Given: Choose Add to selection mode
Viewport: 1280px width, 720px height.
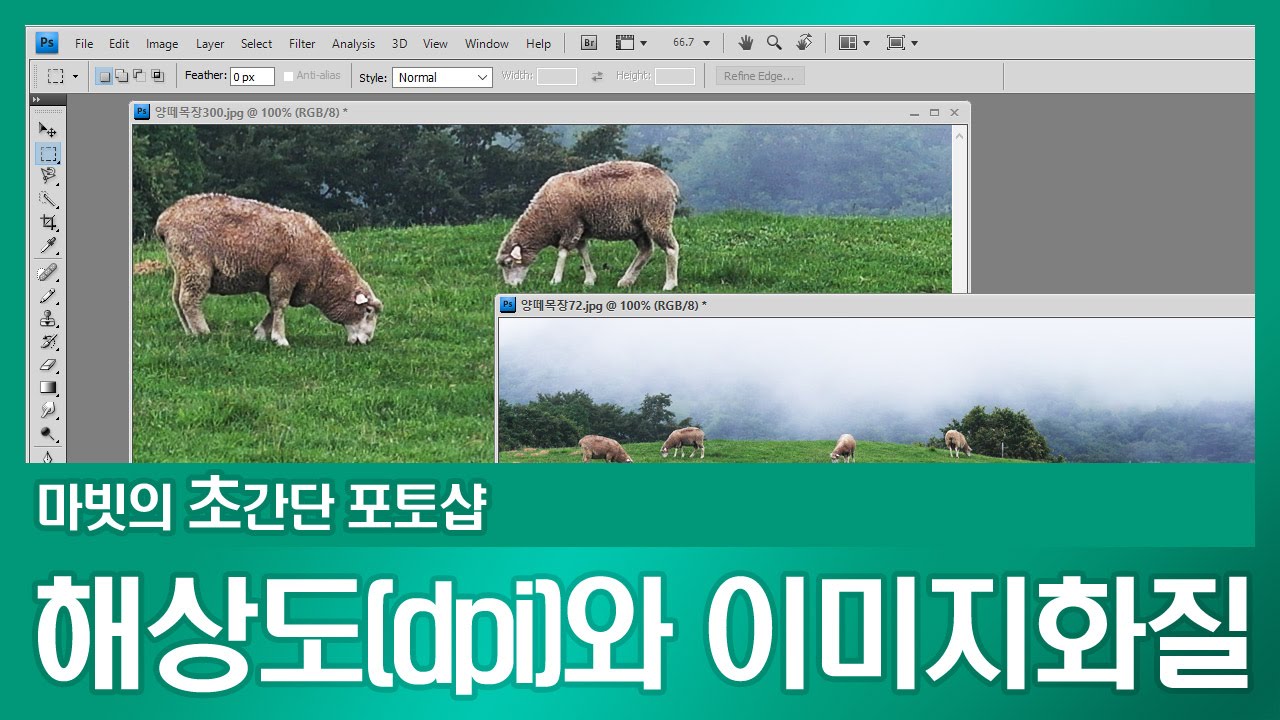Looking at the screenshot, I should pyautogui.click(x=122, y=76).
